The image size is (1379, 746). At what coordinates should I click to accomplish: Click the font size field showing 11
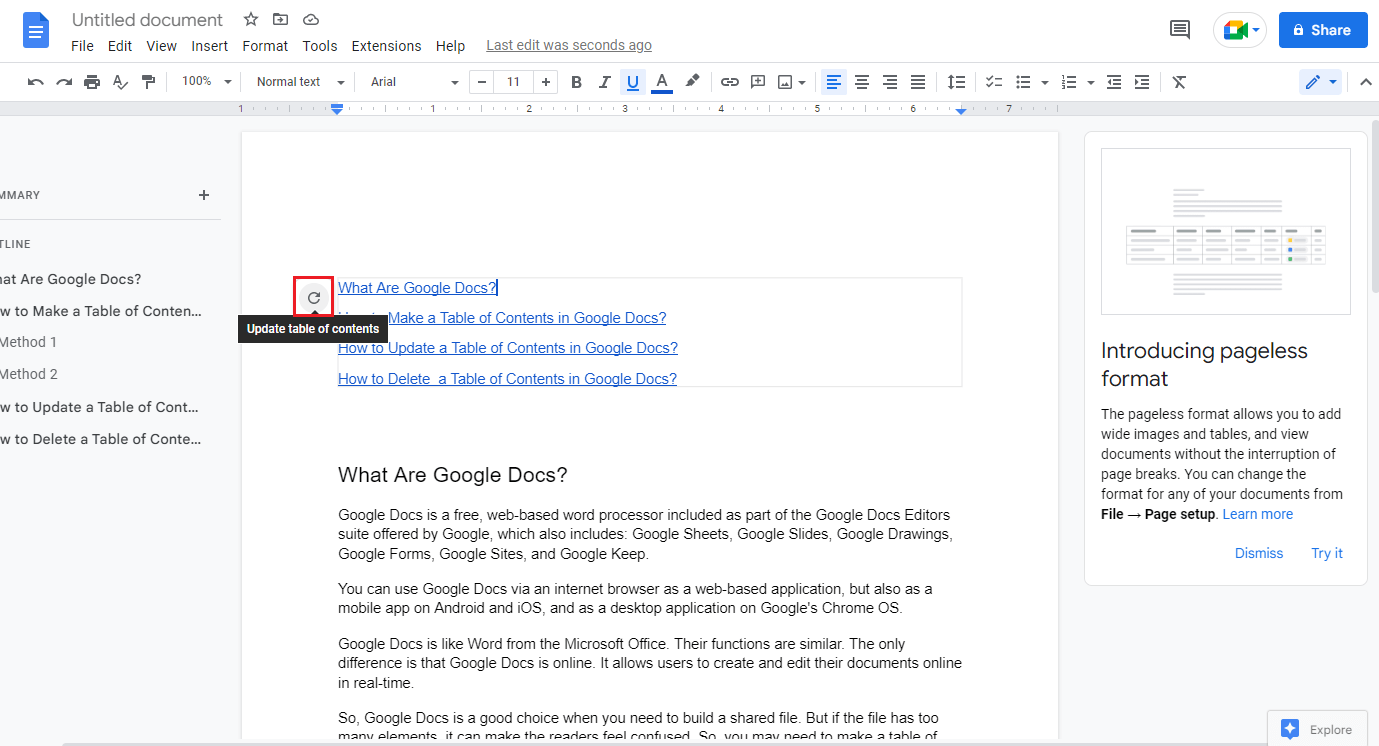coord(514,82)
